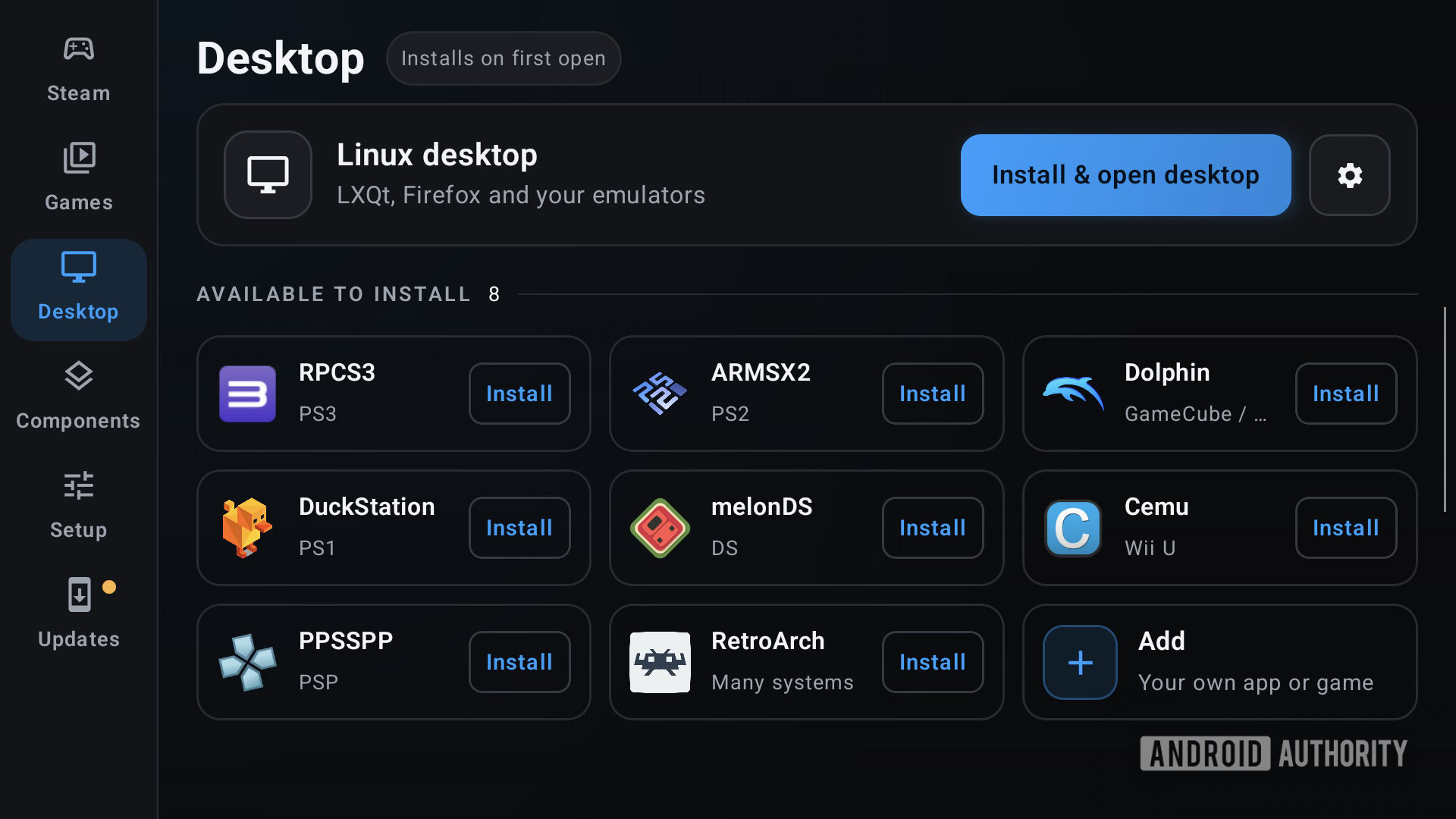The height and width of the screenshot is (819, 1456).
Task: Install the Dolphin emulator
Action: point(1346,394)
